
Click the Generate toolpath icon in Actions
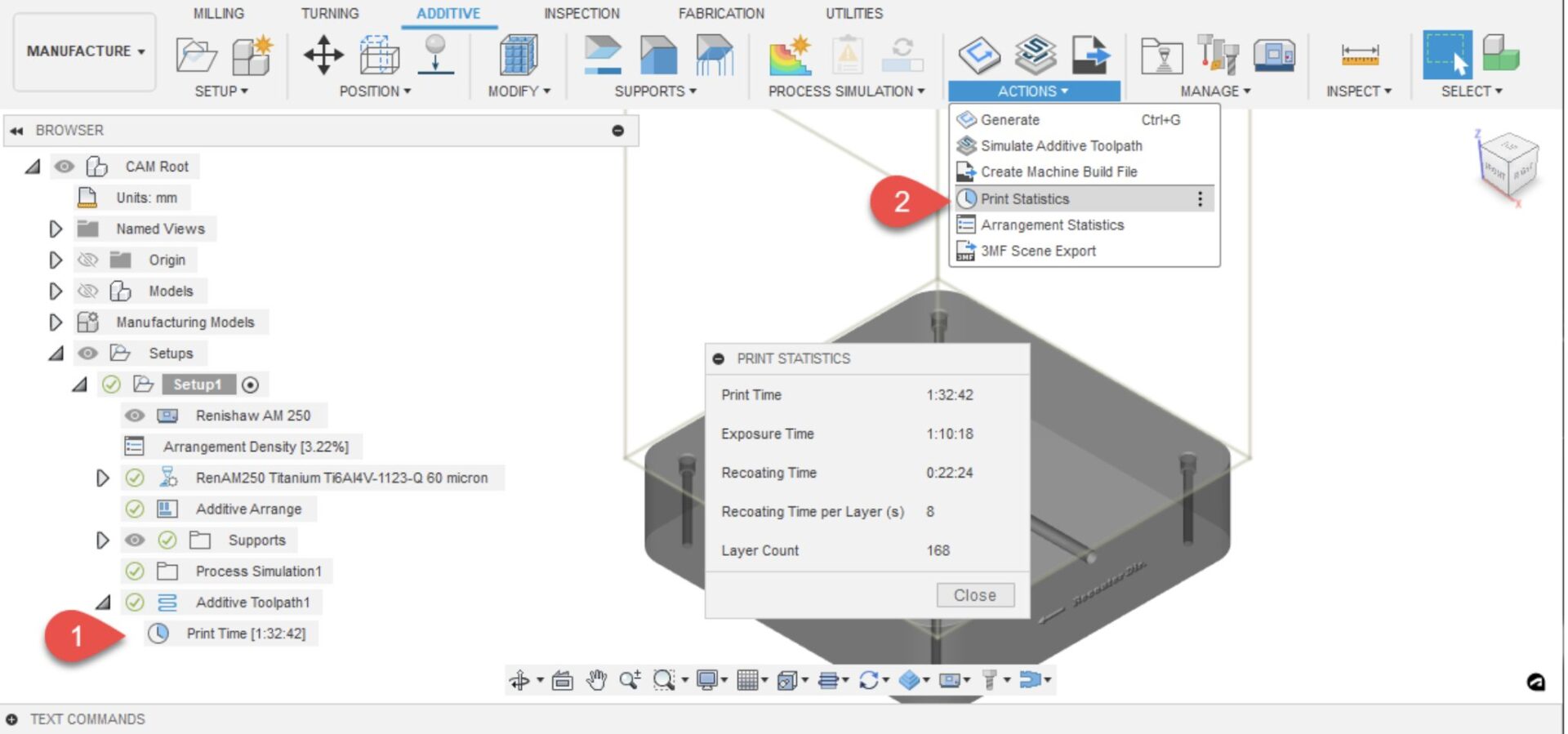[x=978, y=56]
